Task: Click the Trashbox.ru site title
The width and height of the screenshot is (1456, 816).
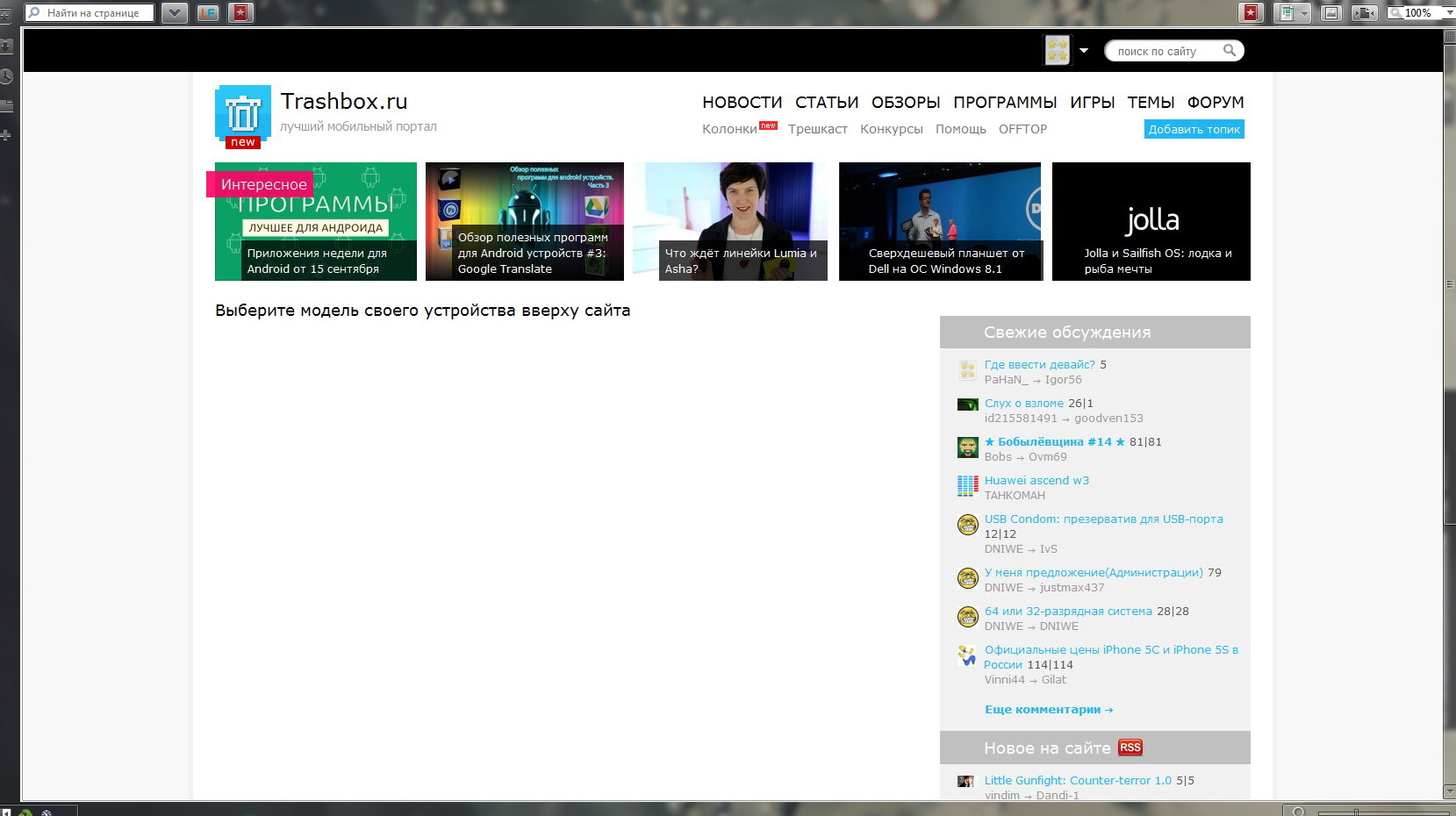Action: [344, 101]
